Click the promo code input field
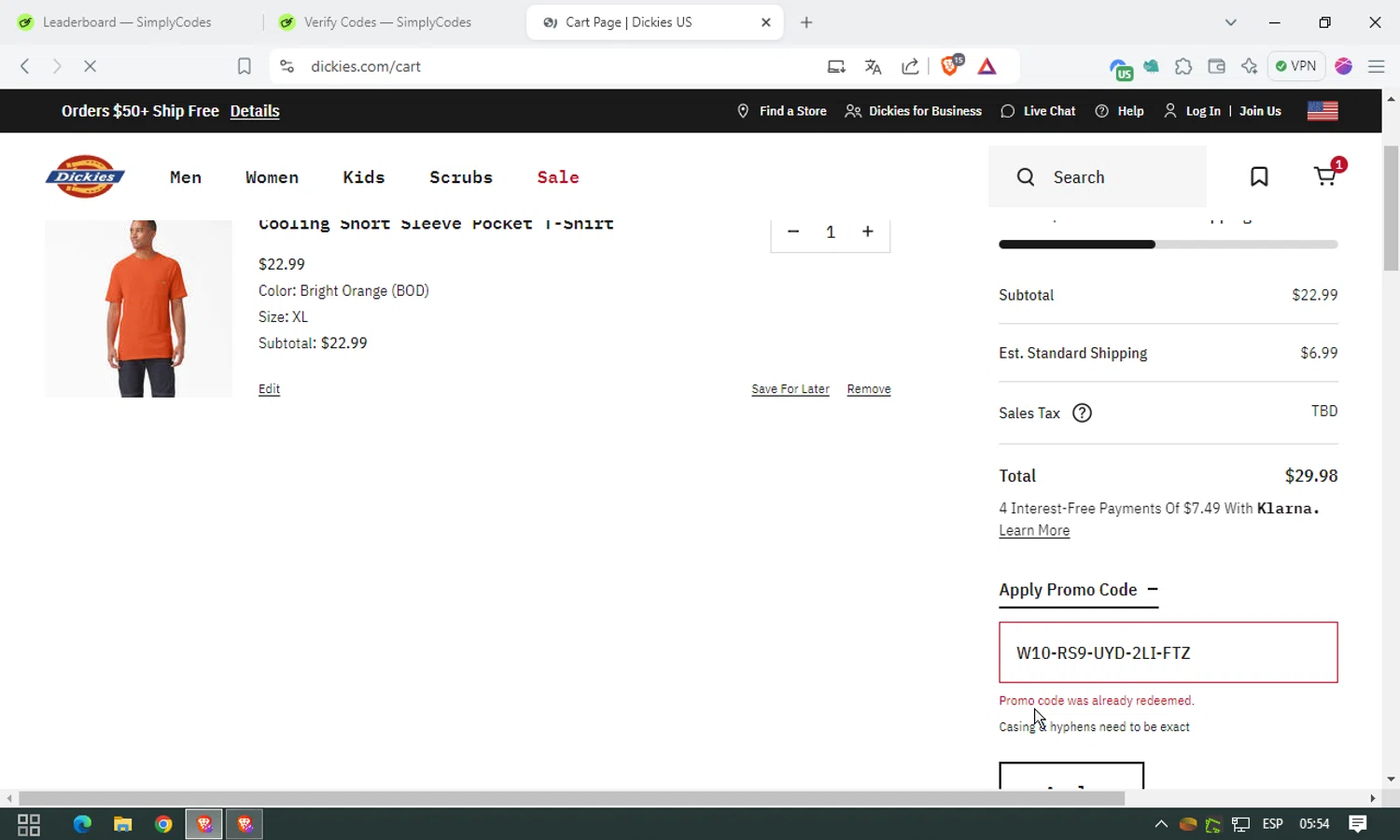 point(1169,652)
